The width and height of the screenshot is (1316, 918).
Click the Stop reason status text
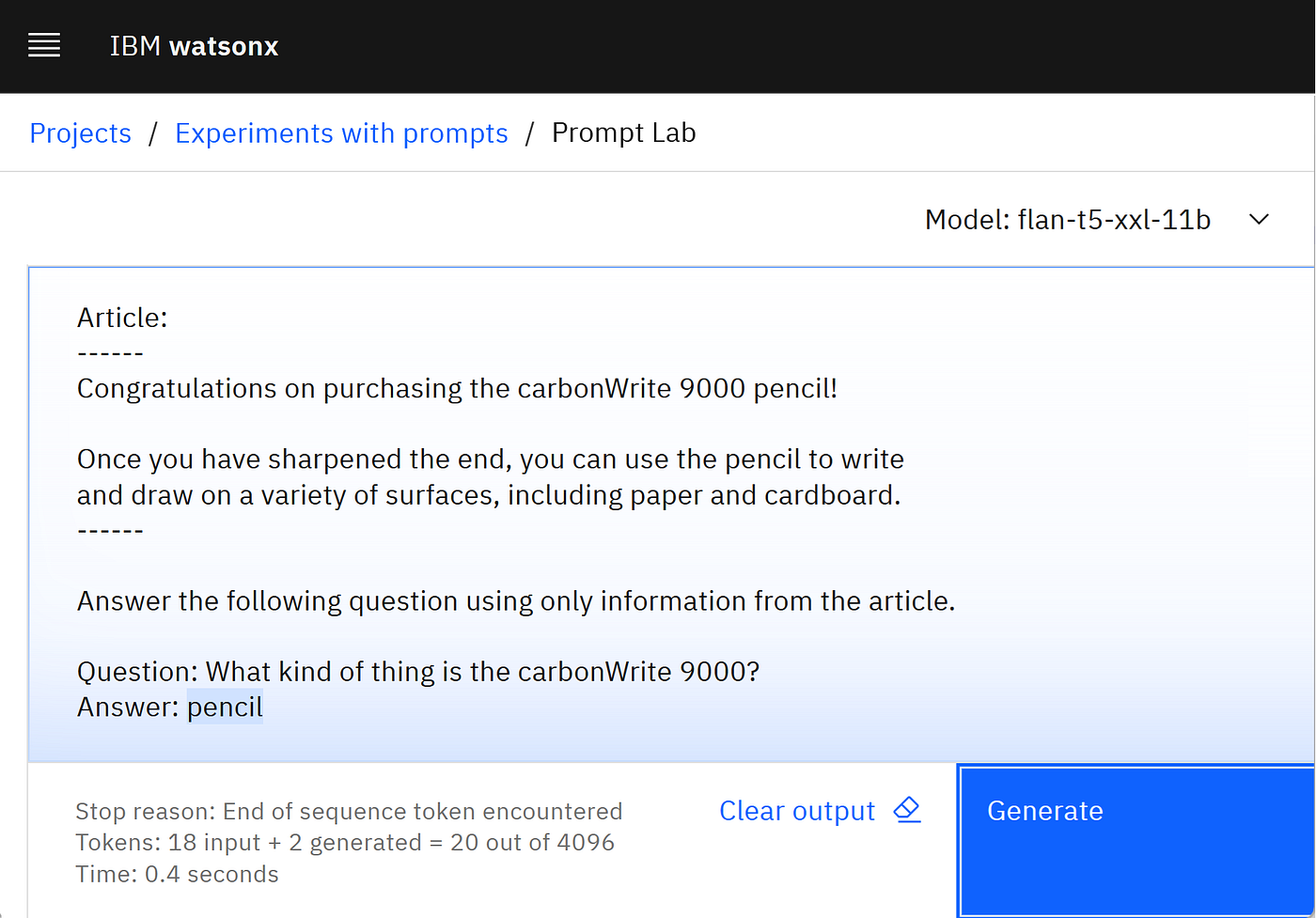pos(349,810)
